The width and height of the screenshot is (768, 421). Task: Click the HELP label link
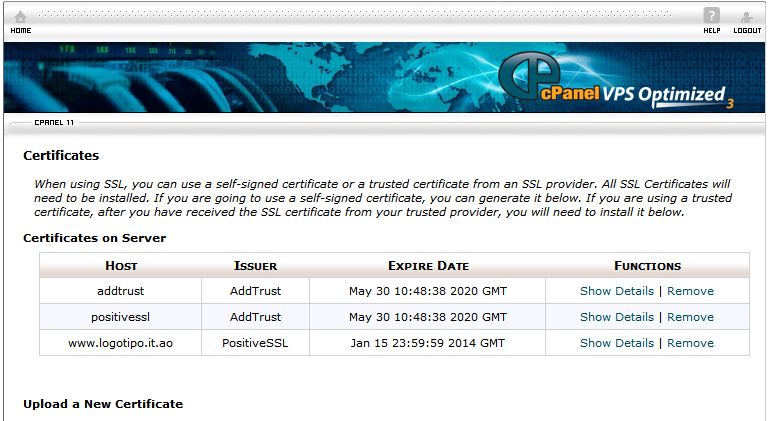tap(712, 30)
